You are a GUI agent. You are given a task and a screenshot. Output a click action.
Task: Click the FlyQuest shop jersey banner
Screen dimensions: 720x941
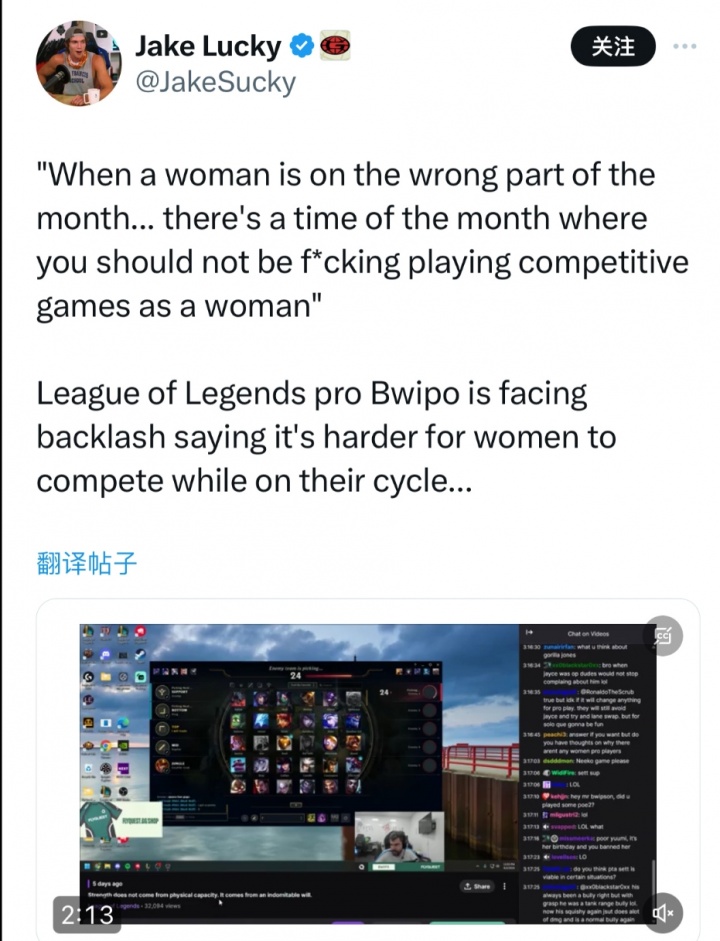[x=120, y=821]
